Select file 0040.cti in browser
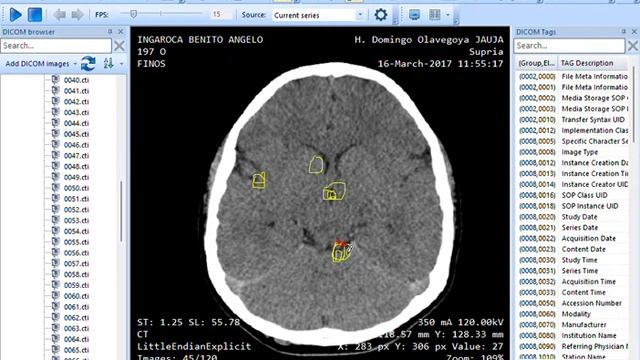640x360 pixels. tap(76, 80)
